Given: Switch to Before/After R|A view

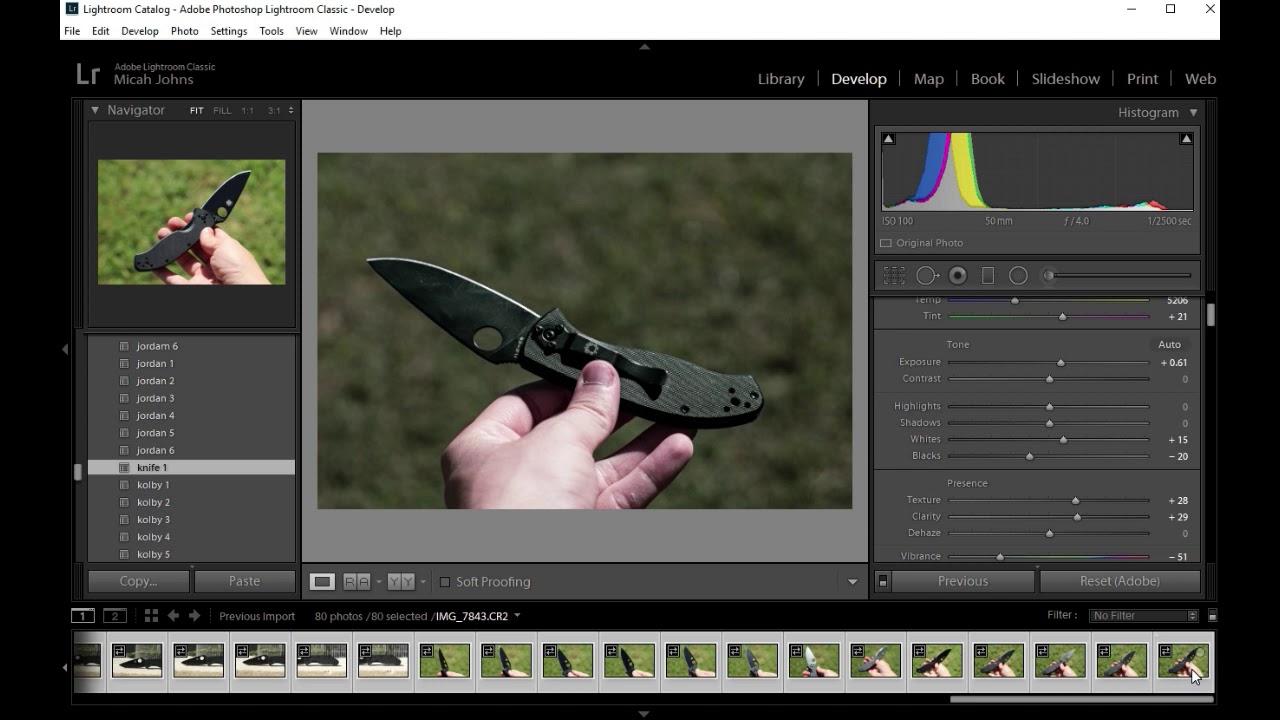Looking at the screenshot, I should 357,581.
